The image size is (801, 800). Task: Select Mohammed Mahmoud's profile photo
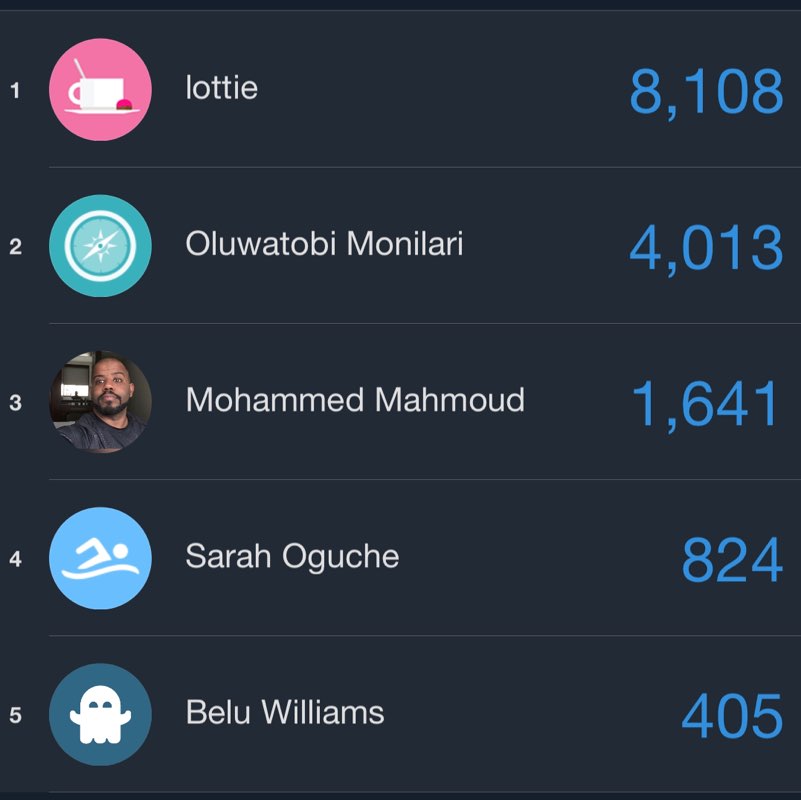tap(101, 402)
